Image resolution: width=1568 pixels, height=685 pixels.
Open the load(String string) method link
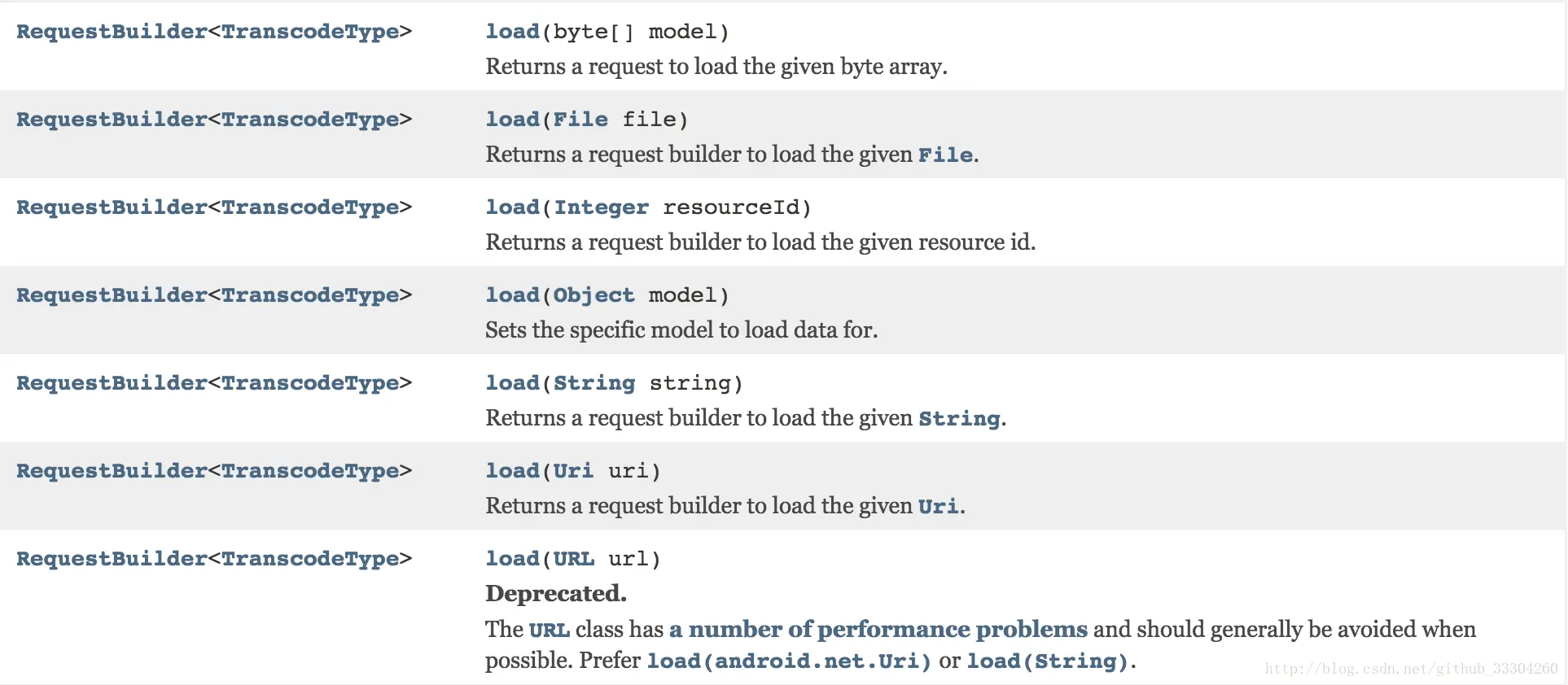[x=512, y=383]
